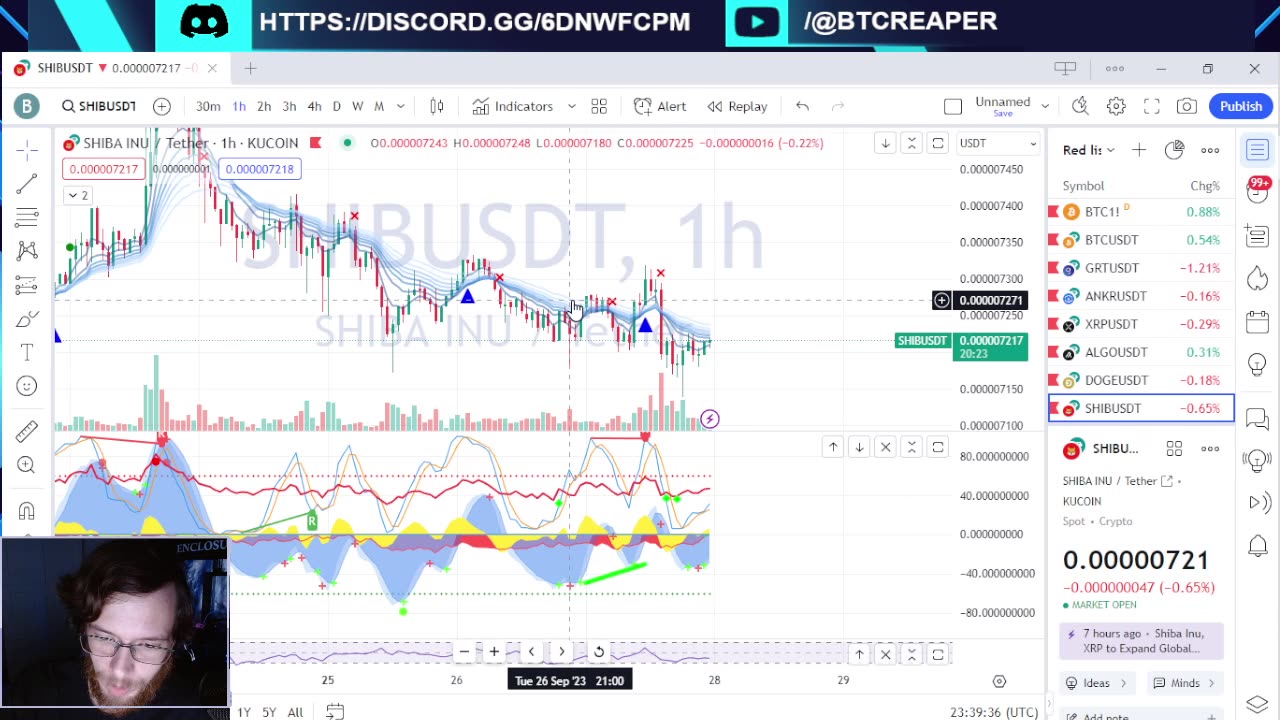
Task: Select BTCUSDT in the watchlist
Action: click(x=1141, y=240)
